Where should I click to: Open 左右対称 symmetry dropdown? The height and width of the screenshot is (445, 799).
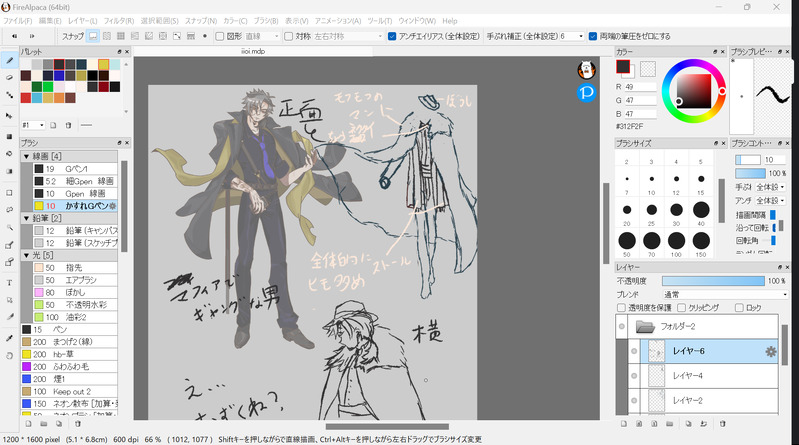pyautogui.click(x=348, y=36)
